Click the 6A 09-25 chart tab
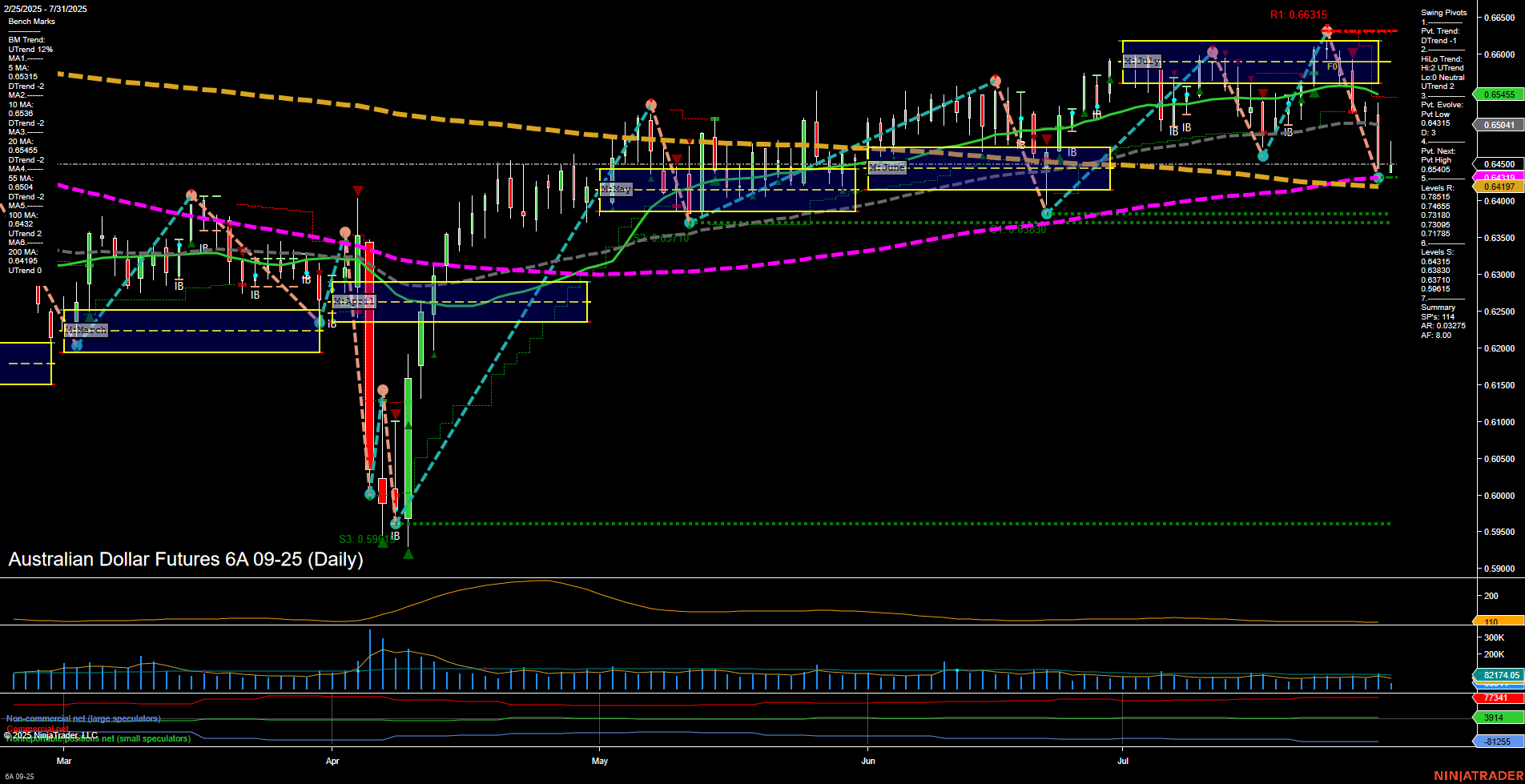1525x784 pixels. (x=19, y=776)
